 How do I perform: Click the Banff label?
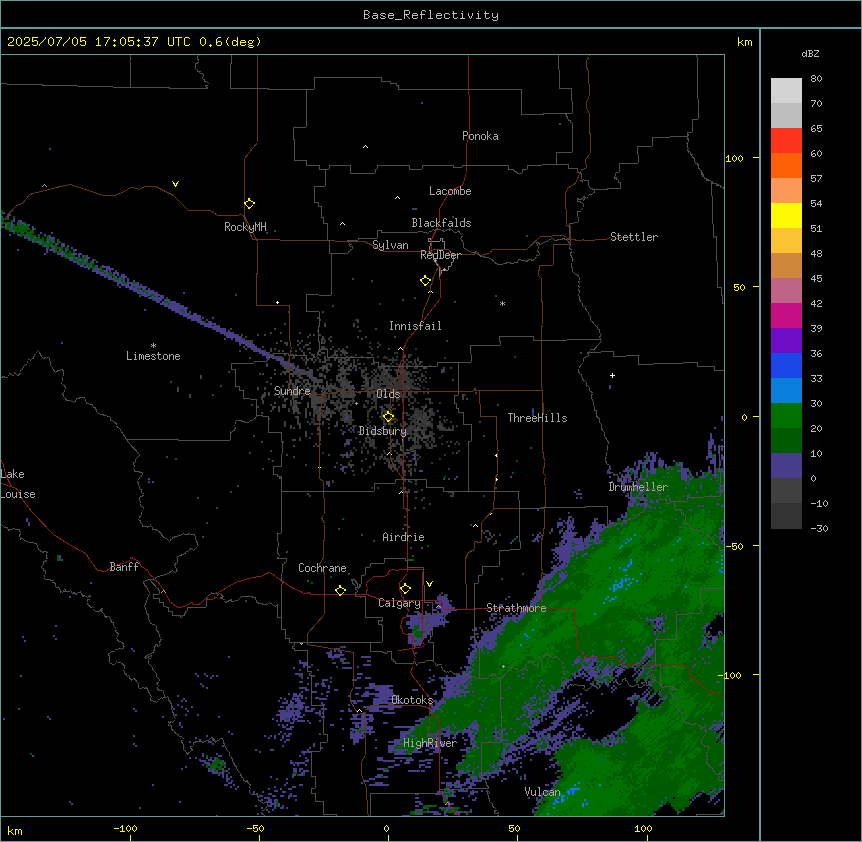click(124, 567)
